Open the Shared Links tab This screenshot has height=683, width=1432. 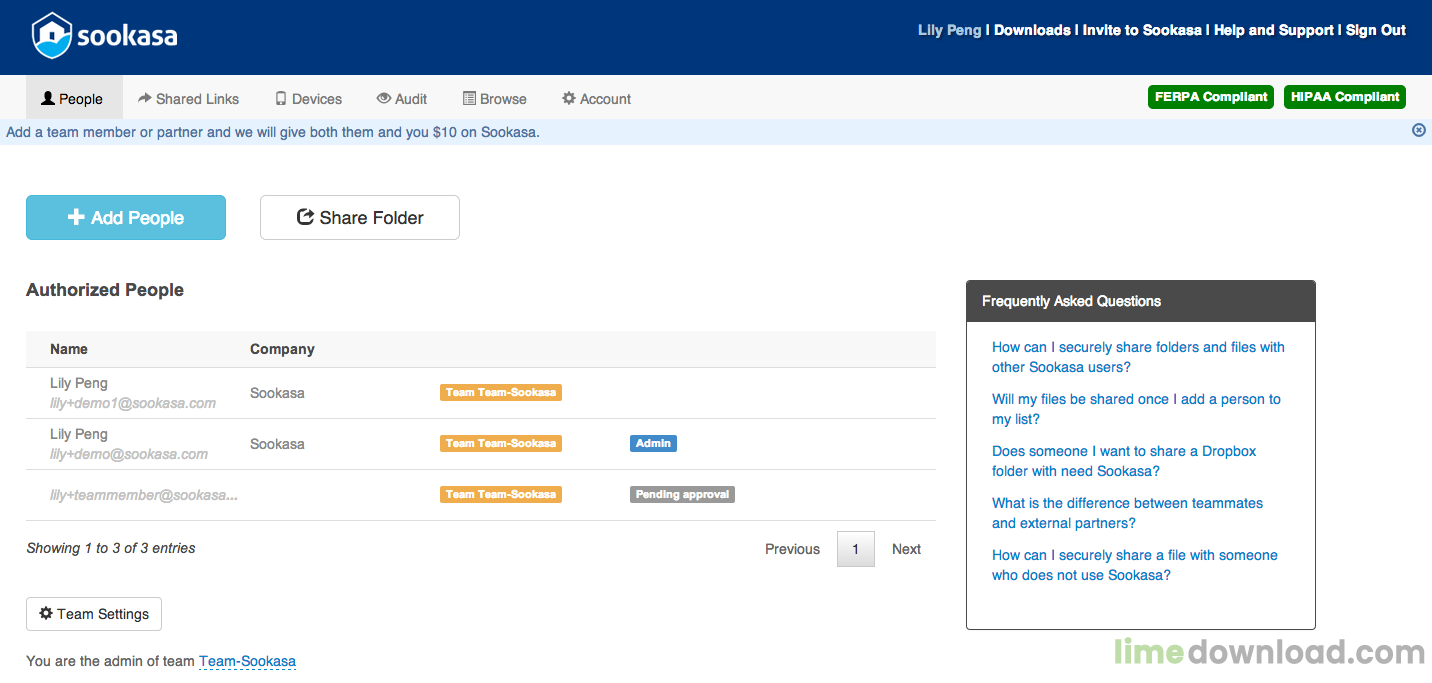pyautogui.click(x=188, y=99)
